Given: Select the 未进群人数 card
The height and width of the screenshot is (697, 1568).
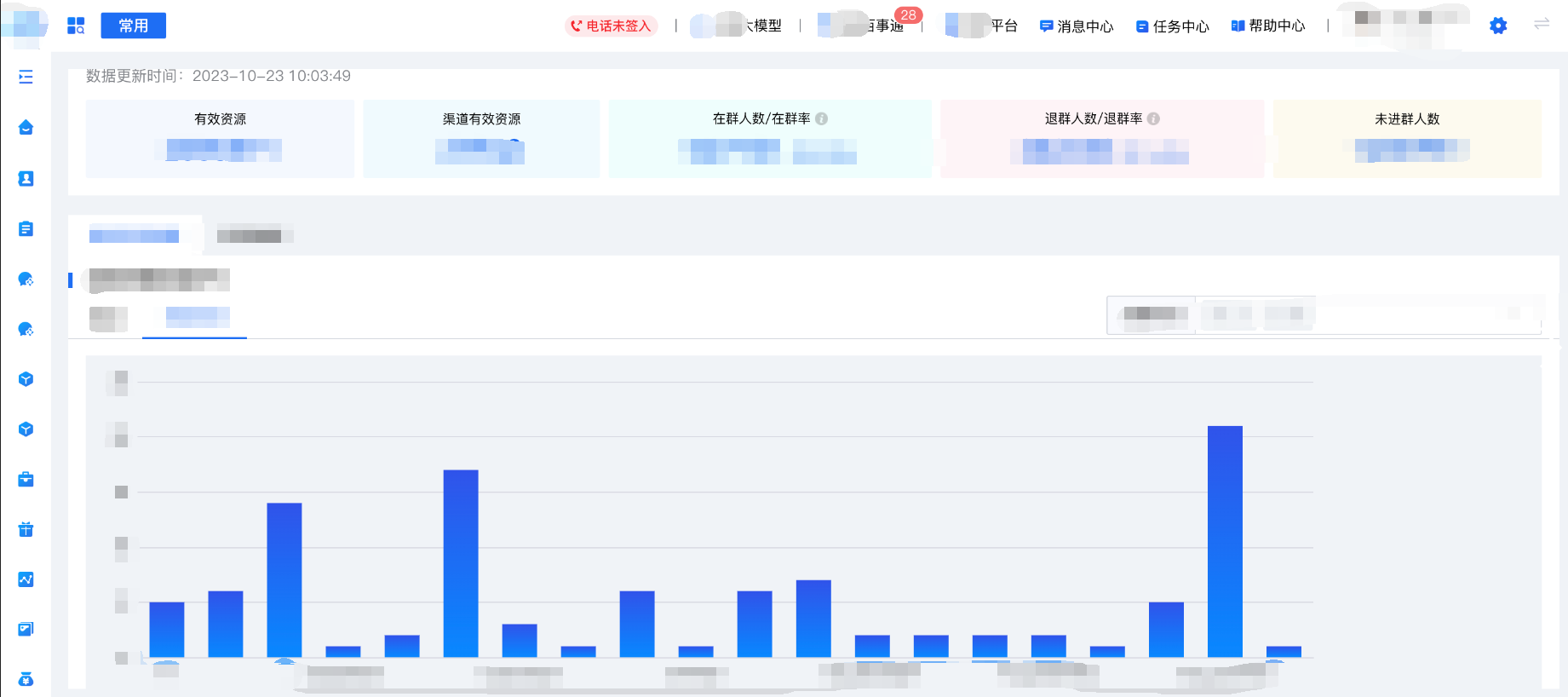Looking at the screenshot, I should (x=1407, y=139).
